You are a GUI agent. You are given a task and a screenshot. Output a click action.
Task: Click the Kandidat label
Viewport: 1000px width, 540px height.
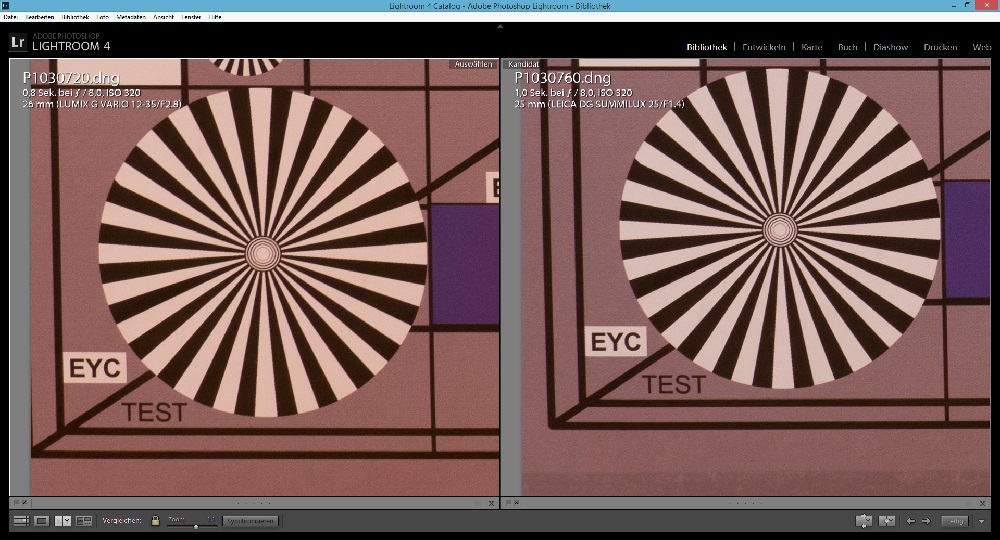tap(524, 64)
